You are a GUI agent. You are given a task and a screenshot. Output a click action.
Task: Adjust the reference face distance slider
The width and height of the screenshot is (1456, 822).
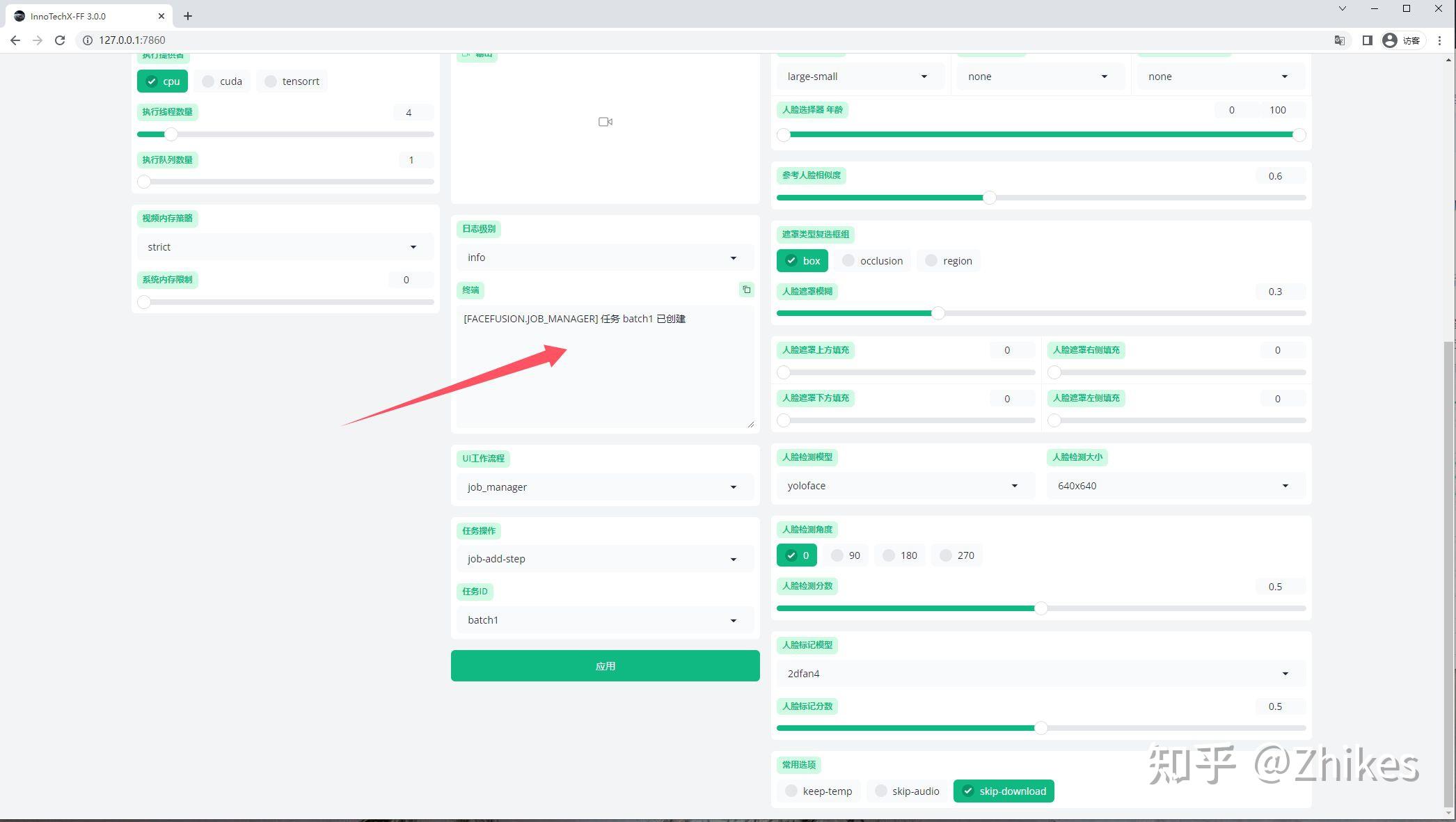pos(1041,198)
